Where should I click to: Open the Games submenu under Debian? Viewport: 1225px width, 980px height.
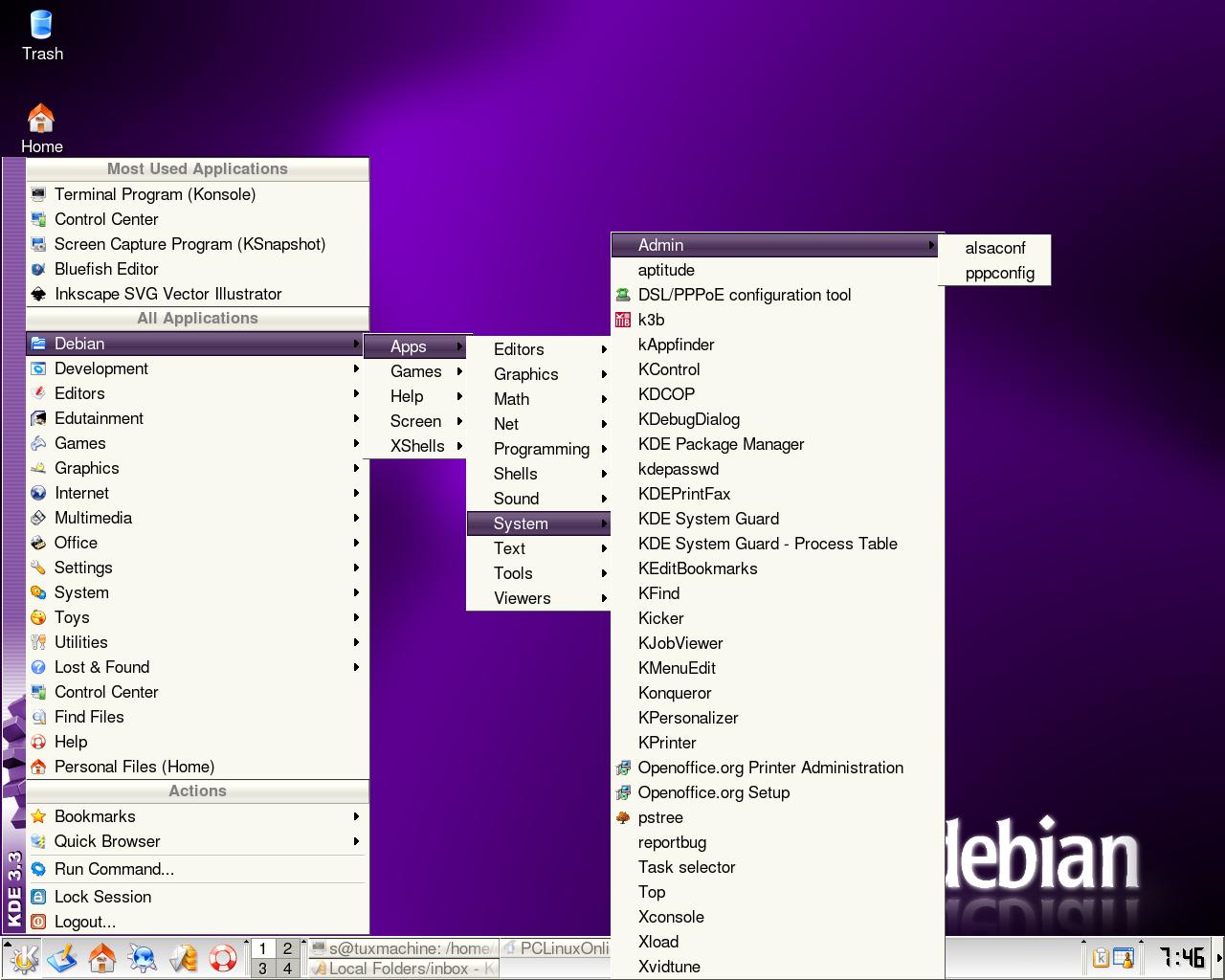pyautogui.click(x=415, y=371)
